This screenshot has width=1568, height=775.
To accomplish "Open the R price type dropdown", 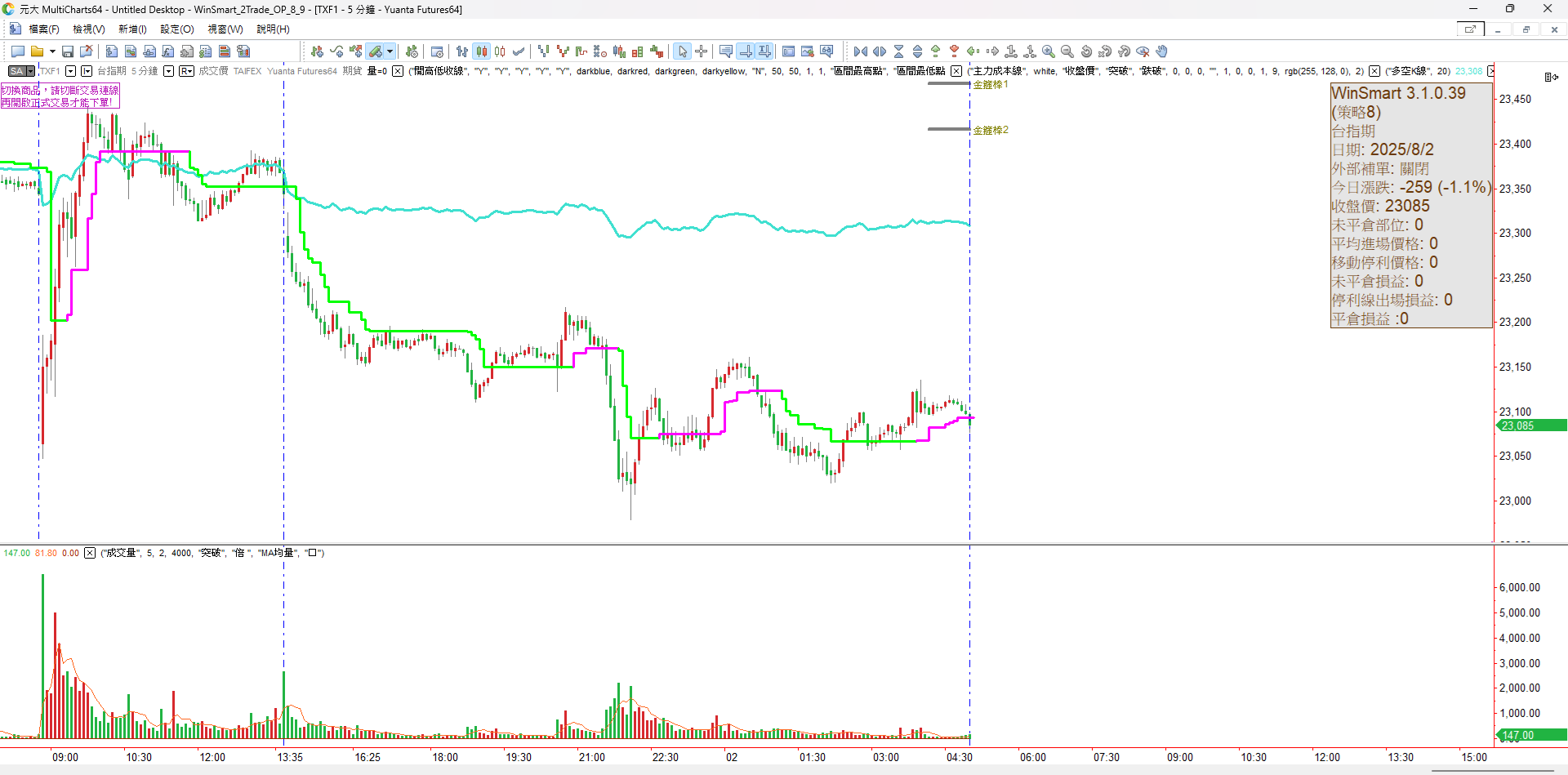I will click(186, 71).
